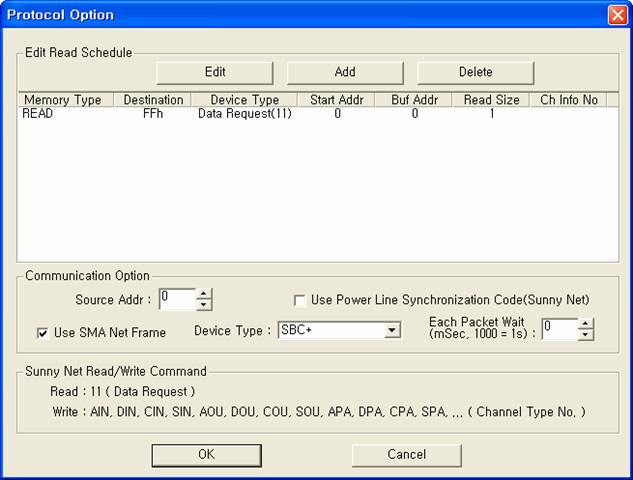Sort by Memory Type column header

(62, 100)
